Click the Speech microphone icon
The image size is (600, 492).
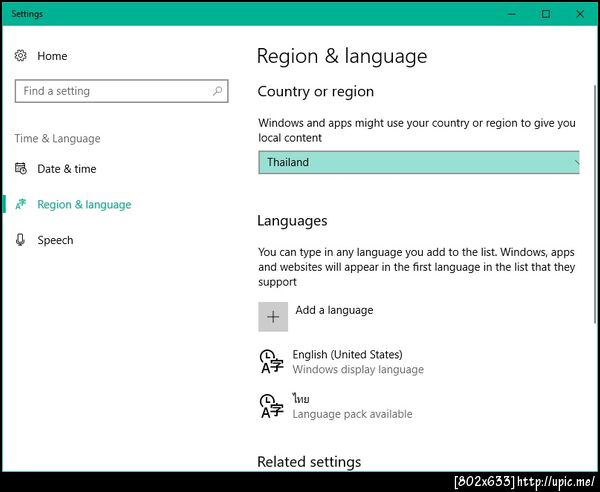(x=20, y=240)
